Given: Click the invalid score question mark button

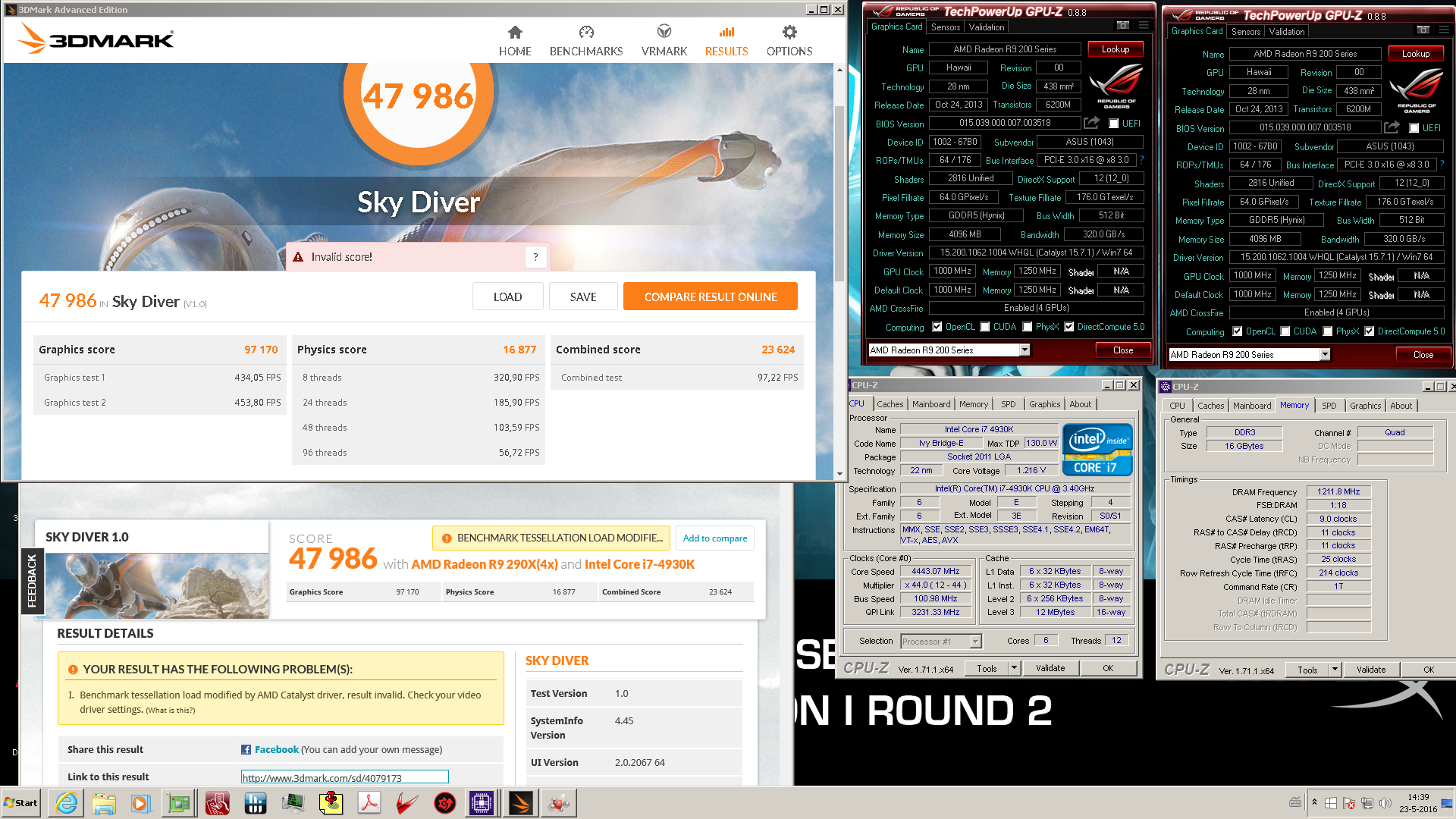Looking at the screenshot, I should (x=535, y=257).
